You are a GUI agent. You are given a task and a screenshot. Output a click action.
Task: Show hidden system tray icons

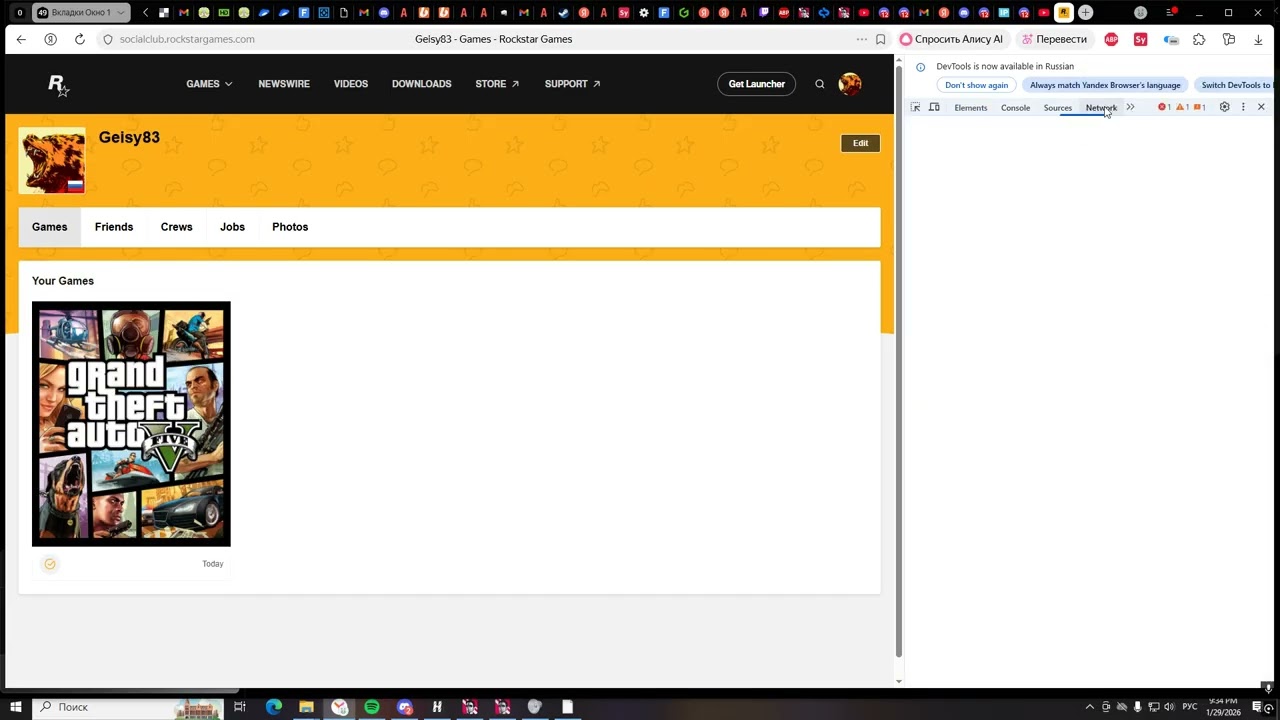(1088, 707)
